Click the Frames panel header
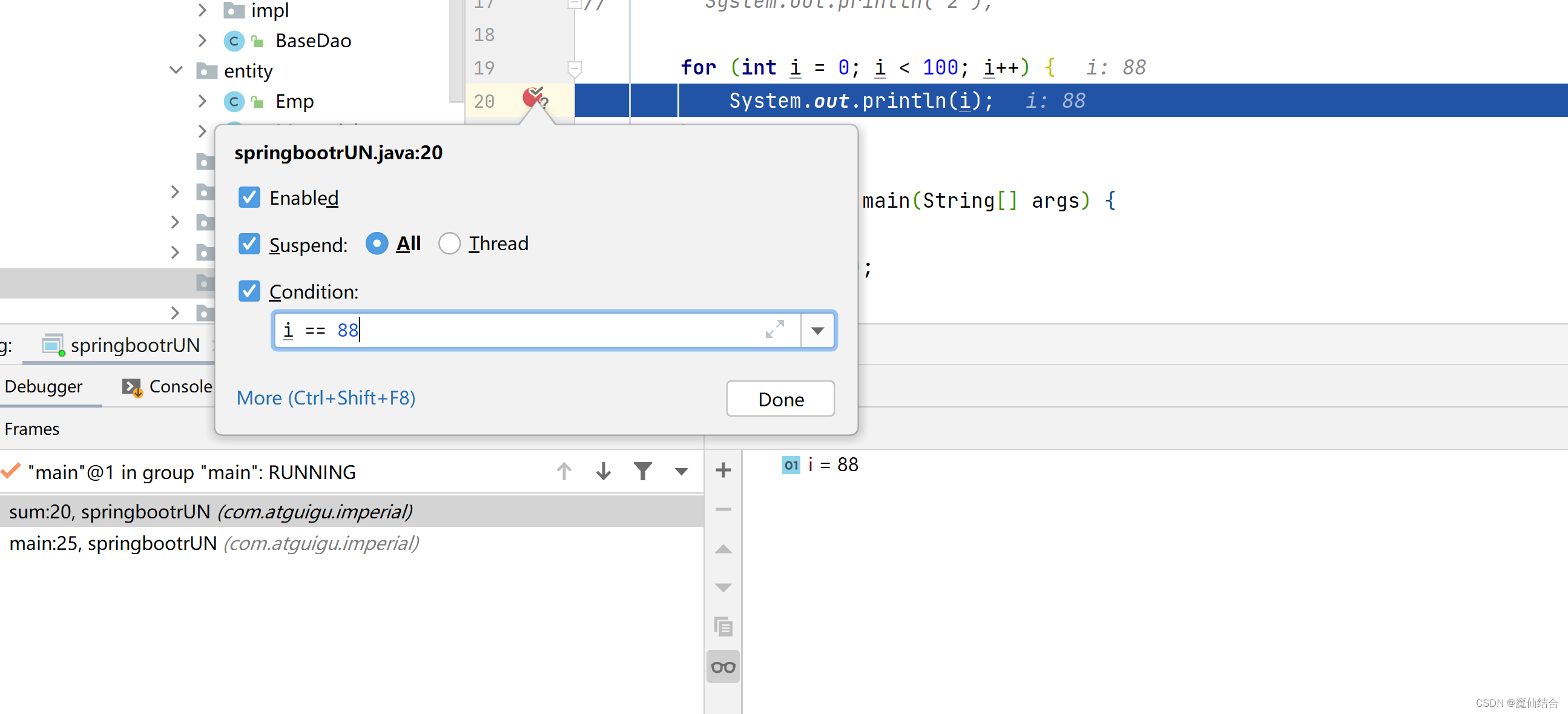The image size is (1568, 714). click(x=31, y=429)
